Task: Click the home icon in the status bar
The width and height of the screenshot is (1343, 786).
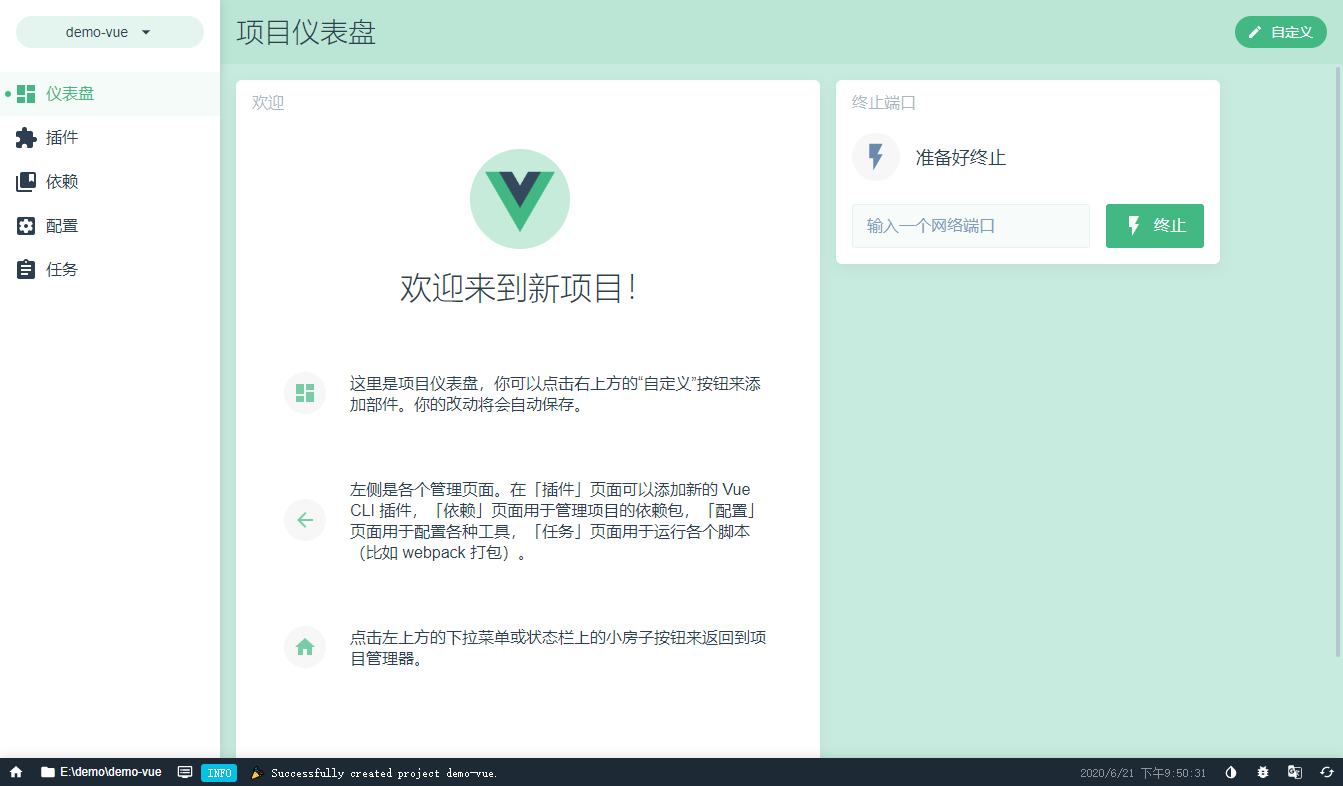Action: [16, 772]
